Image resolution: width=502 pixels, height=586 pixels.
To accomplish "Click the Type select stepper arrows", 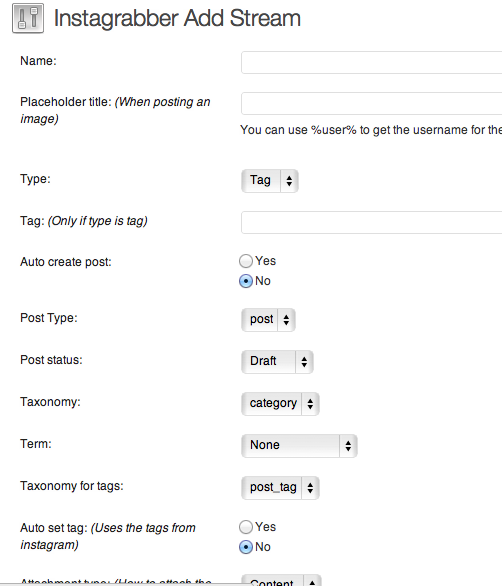I will (x=289, y=181).
